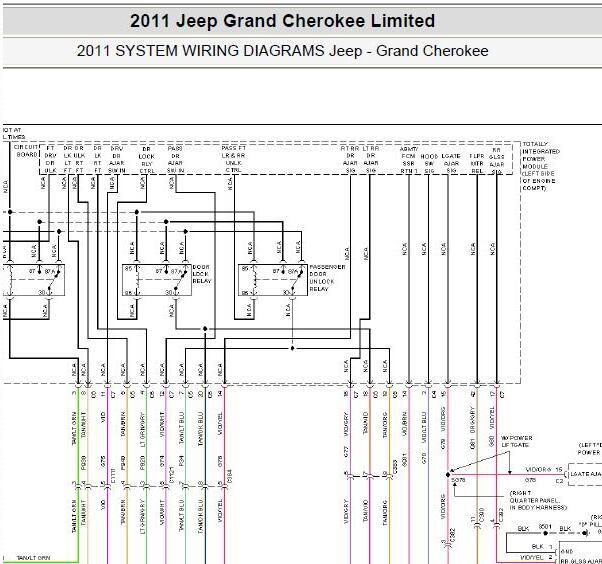Click the 'VIO/BRN' wire color label
Image resolution: width=602 pixels, height=564 pixels.
[x=404, y=424]
